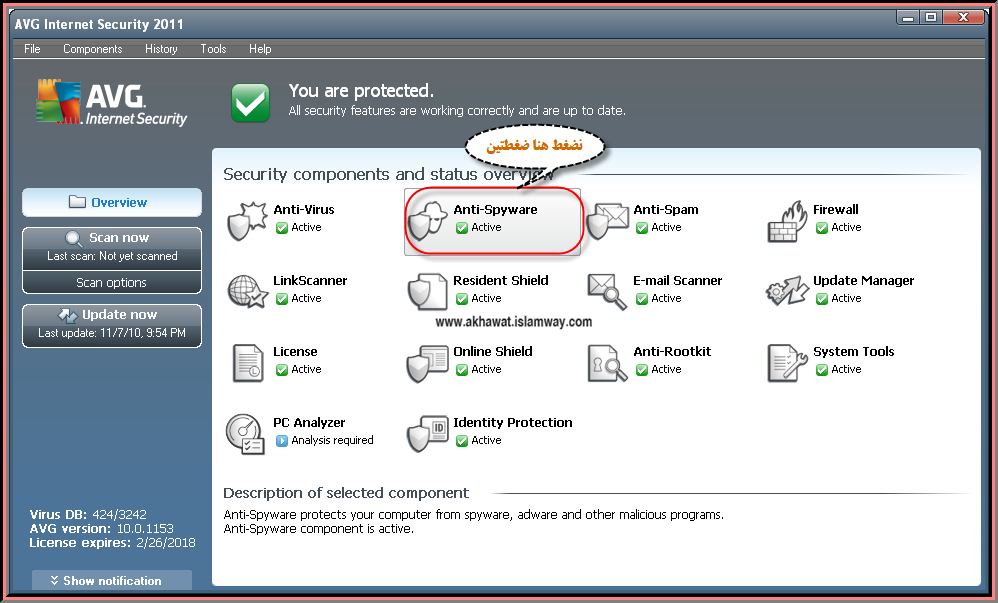Select the Anti-Rootkit component label
The image size is (998, 603).
672,351
